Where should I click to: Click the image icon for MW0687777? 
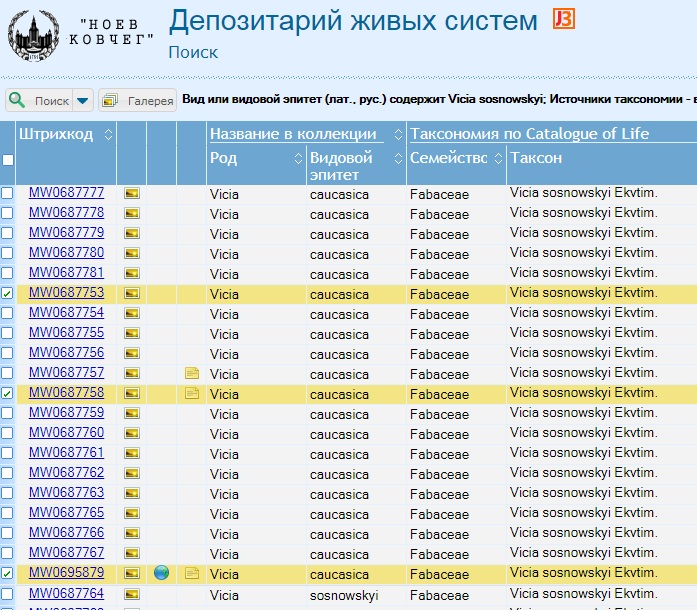click(x=131, y=193)
